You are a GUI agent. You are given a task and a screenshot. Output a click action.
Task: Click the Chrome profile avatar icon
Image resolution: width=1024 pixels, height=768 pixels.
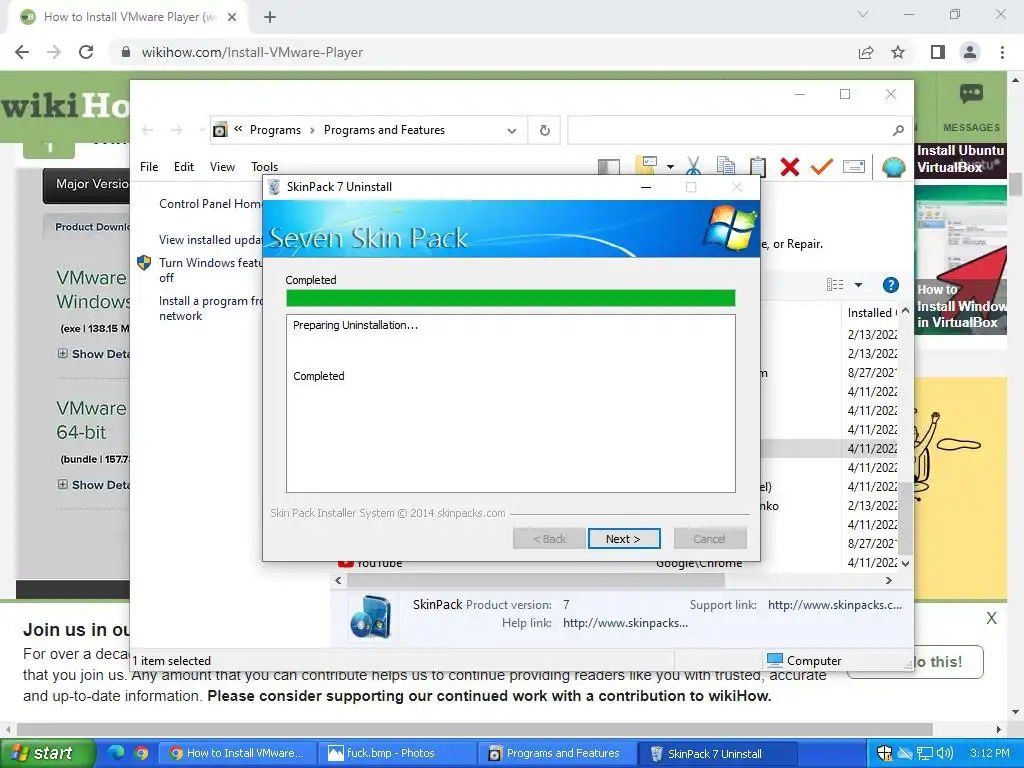970,52
